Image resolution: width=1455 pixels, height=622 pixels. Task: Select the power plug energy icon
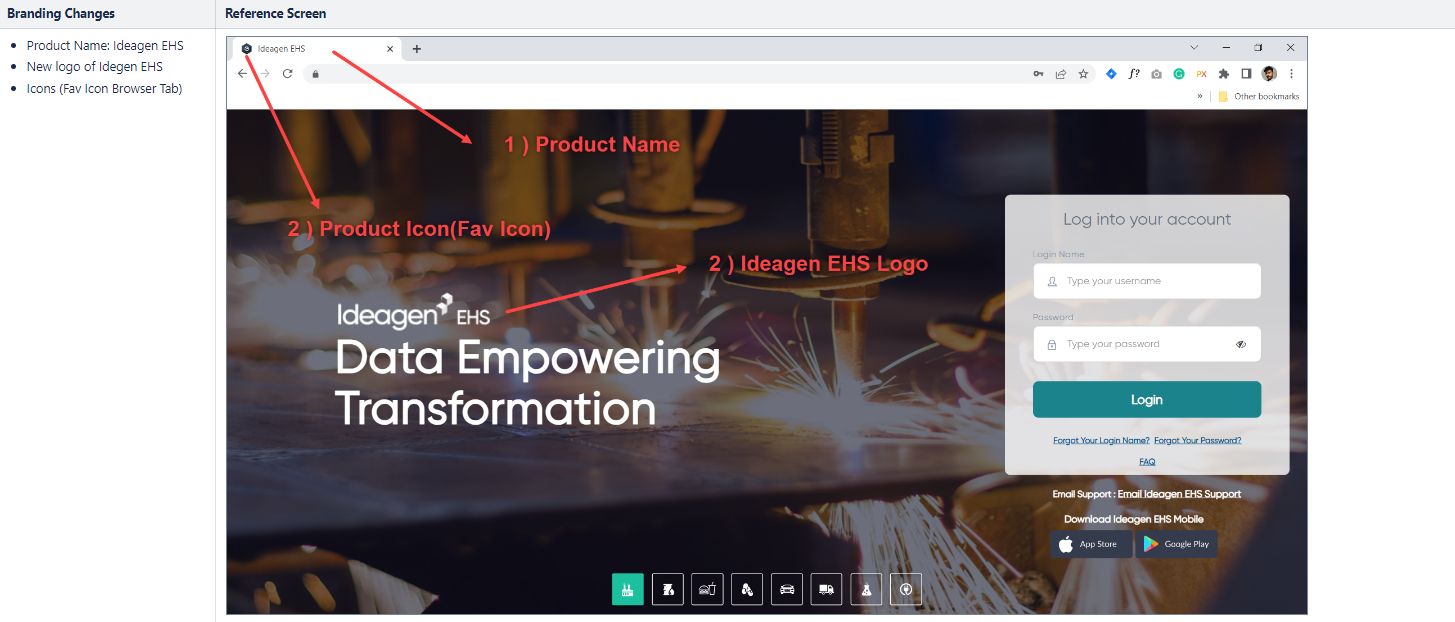tap(906, 589)
